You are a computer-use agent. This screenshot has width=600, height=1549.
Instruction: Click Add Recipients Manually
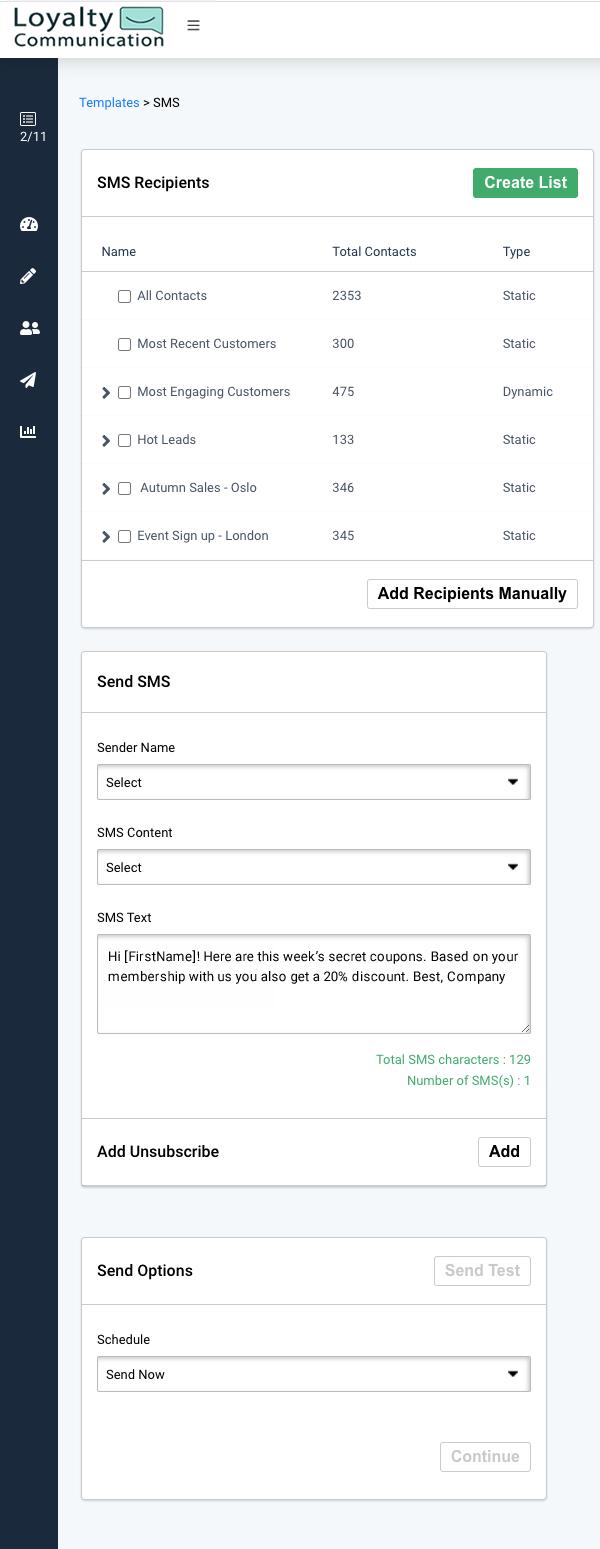472,593
